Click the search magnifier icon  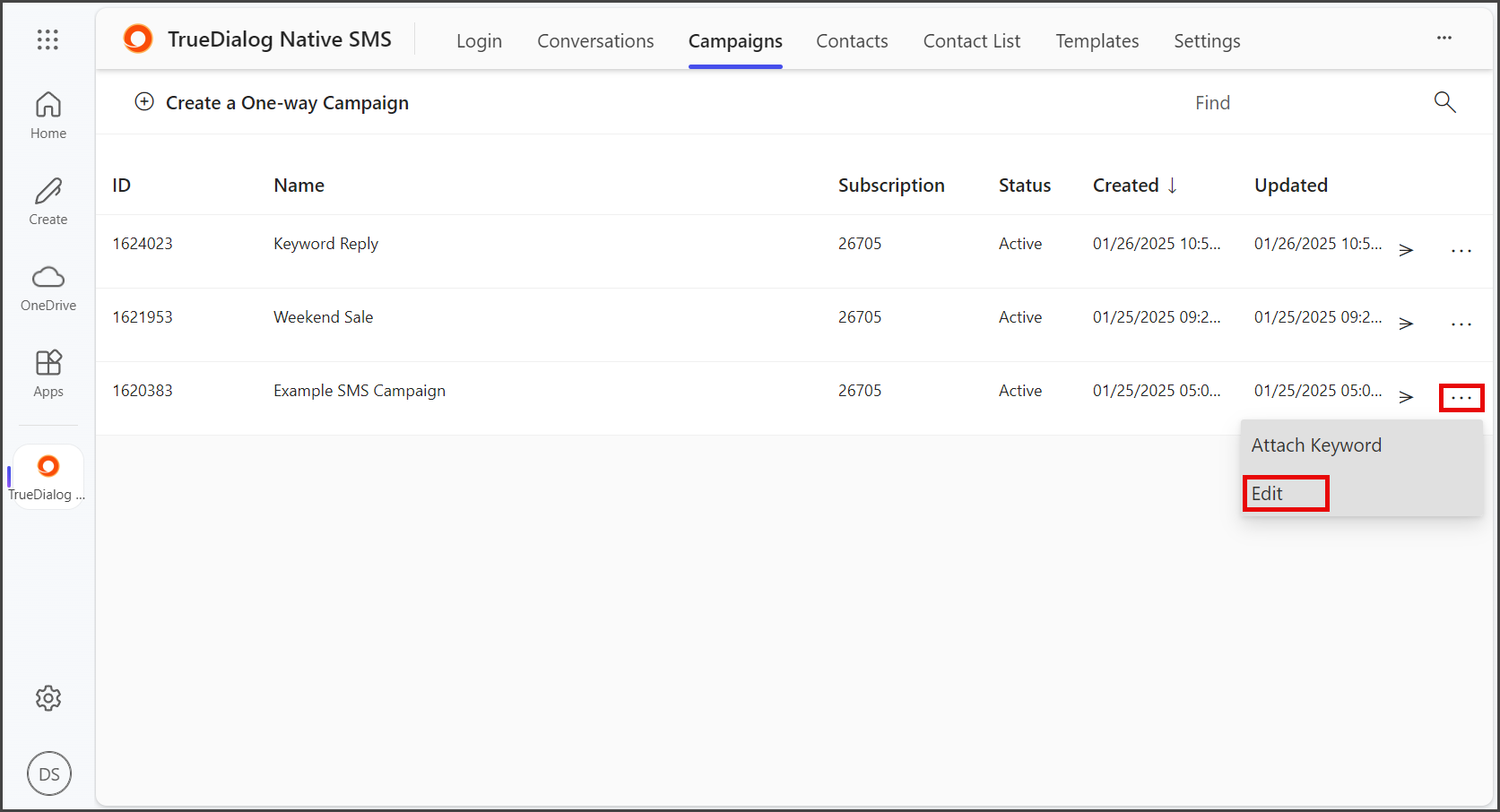pos(1444,102)
